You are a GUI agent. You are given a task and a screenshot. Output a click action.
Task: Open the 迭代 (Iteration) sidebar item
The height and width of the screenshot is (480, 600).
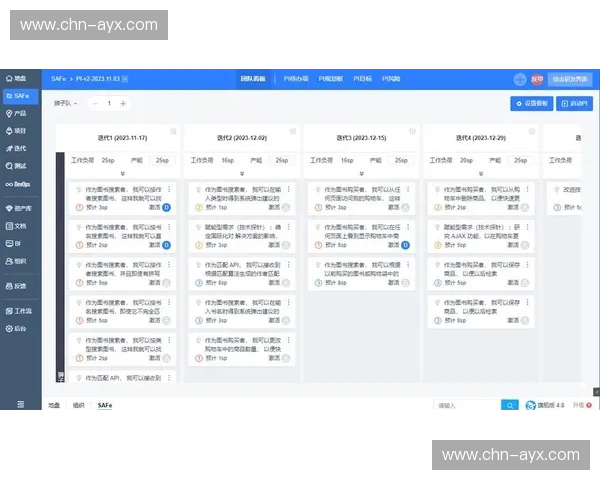click(x=16, y=149)
